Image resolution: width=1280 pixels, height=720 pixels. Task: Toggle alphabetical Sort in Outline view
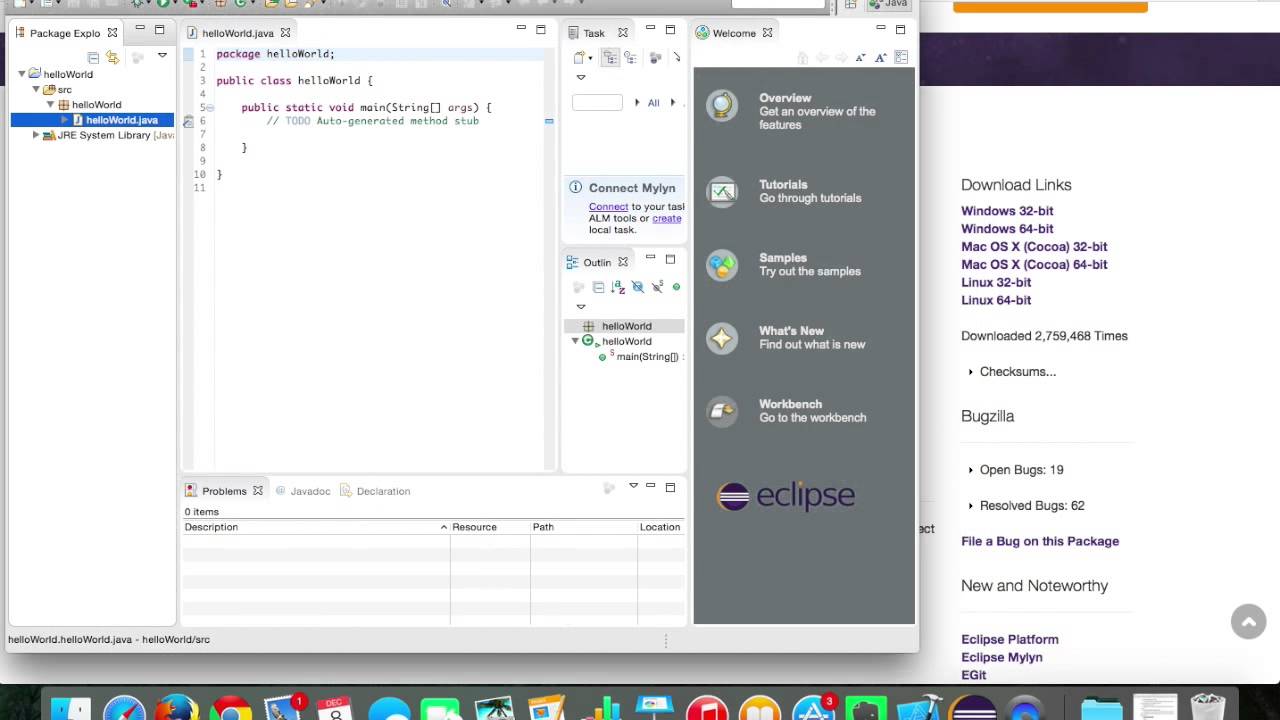[x=618, y=287]
